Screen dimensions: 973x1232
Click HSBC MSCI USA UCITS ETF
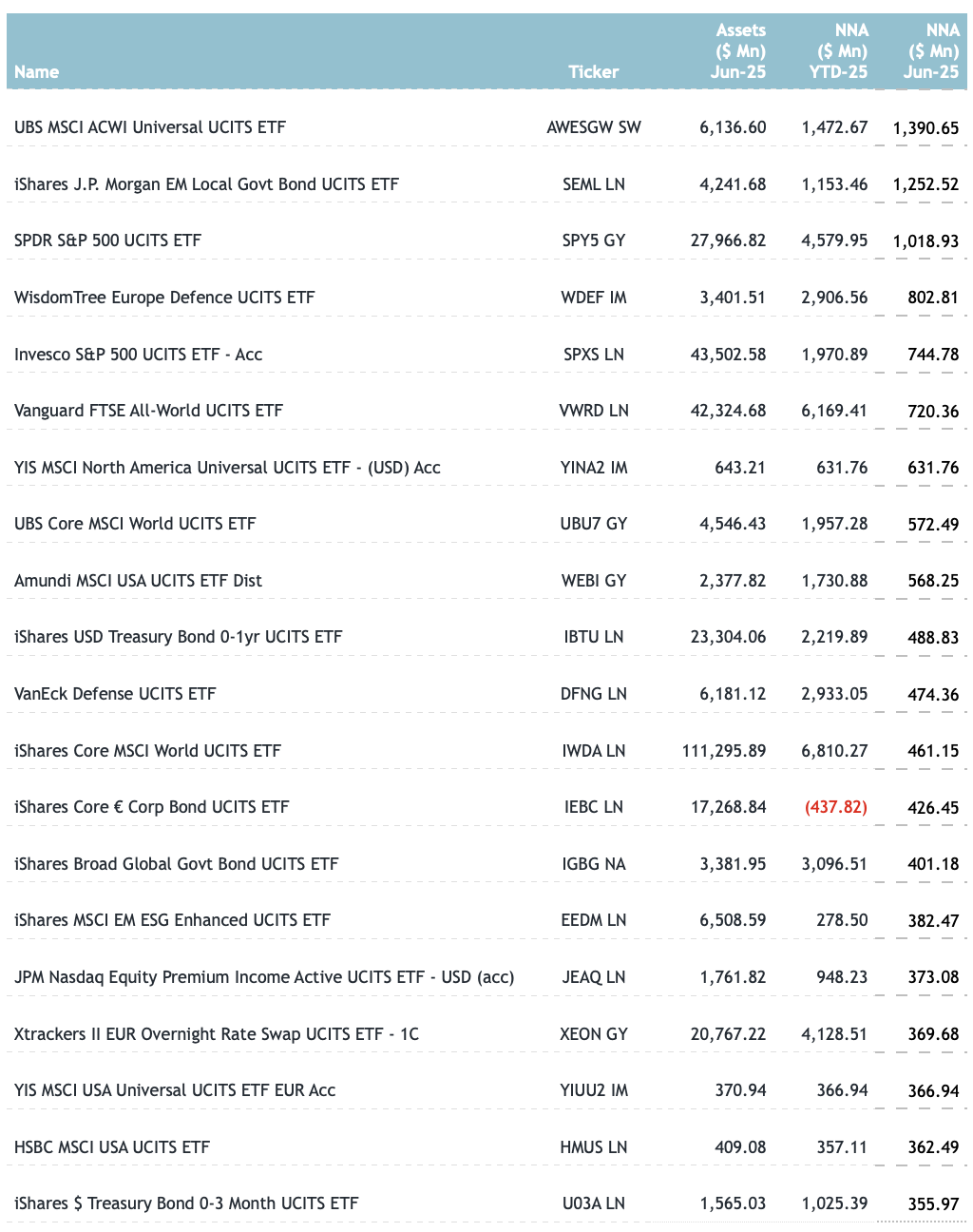click(112, 1147)
